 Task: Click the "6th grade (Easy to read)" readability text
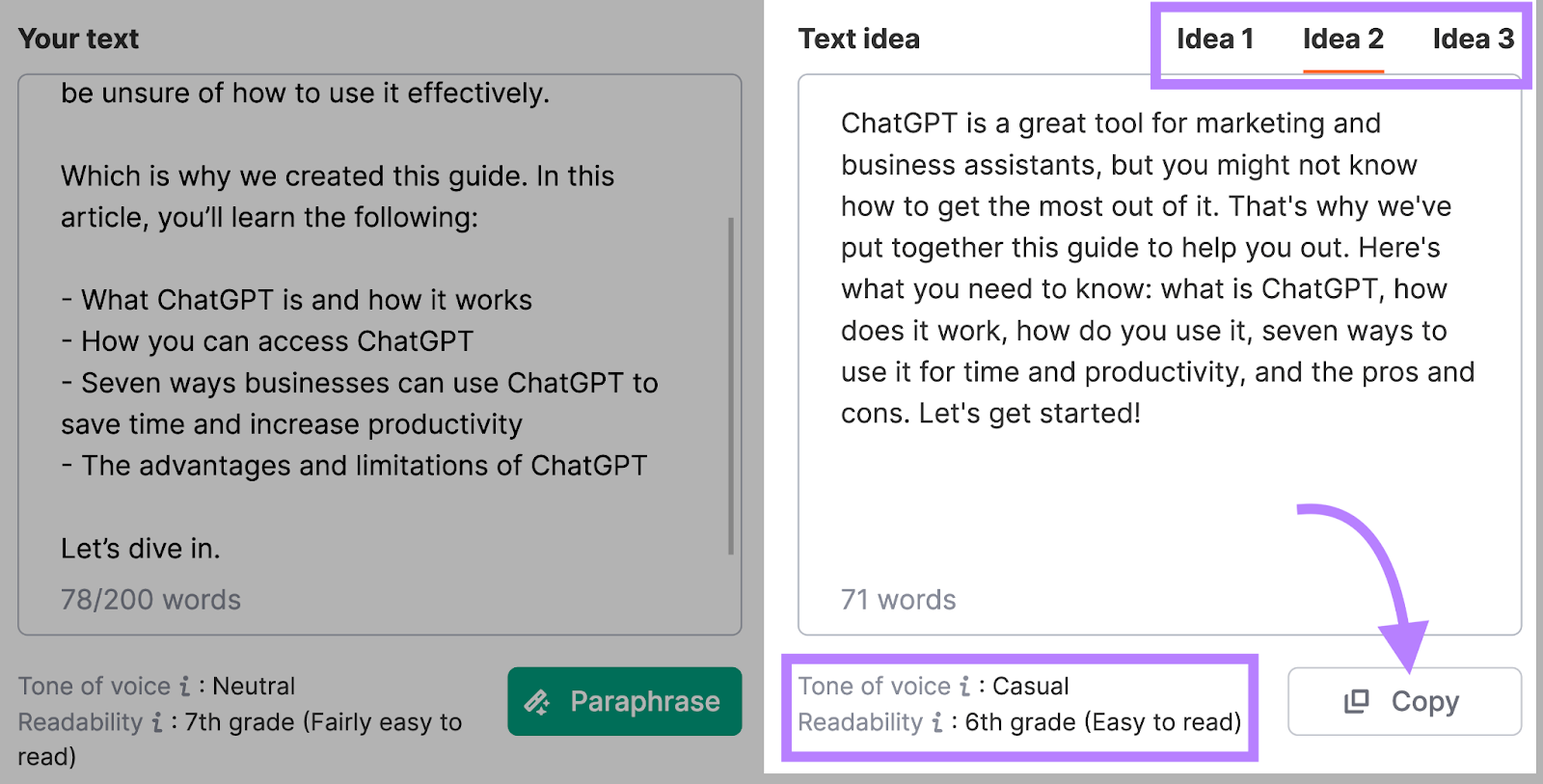1103,722
